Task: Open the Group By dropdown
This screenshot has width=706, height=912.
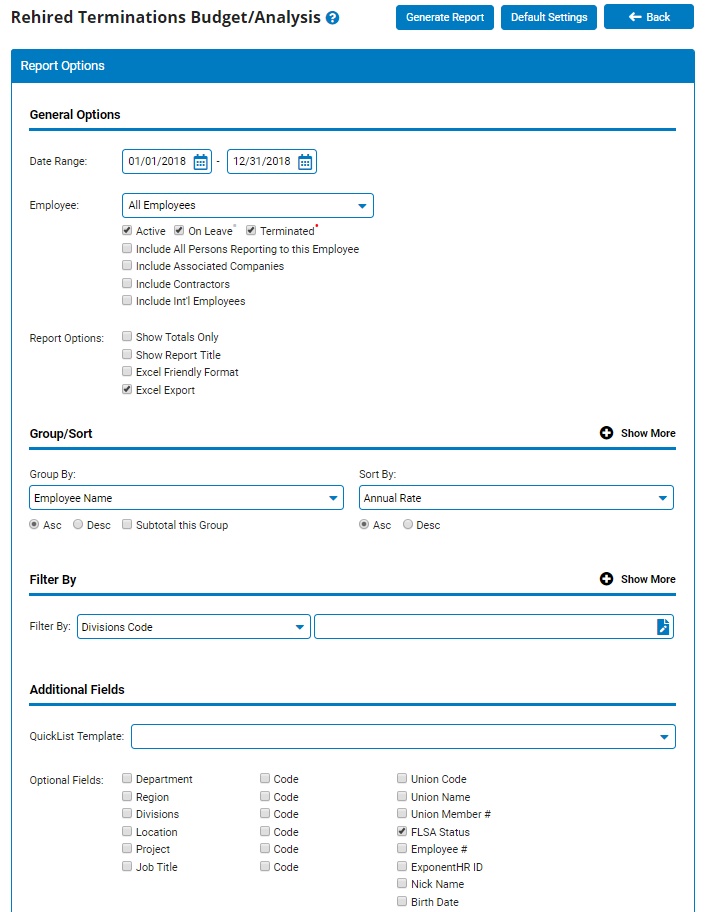Action: [186, 498]
